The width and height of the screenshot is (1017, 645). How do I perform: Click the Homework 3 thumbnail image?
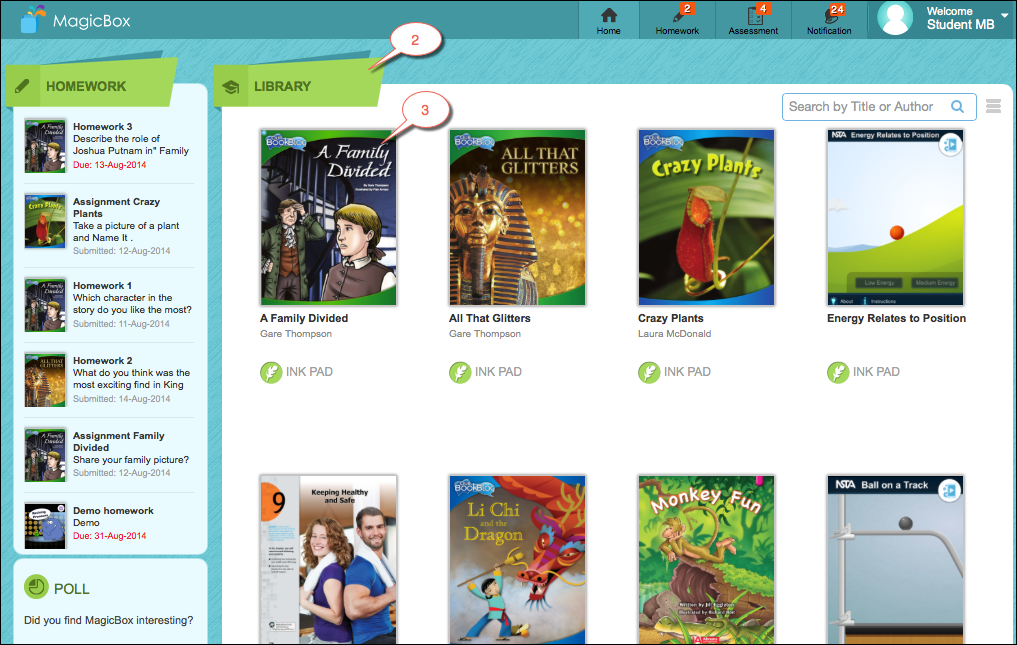coord(45,145)
